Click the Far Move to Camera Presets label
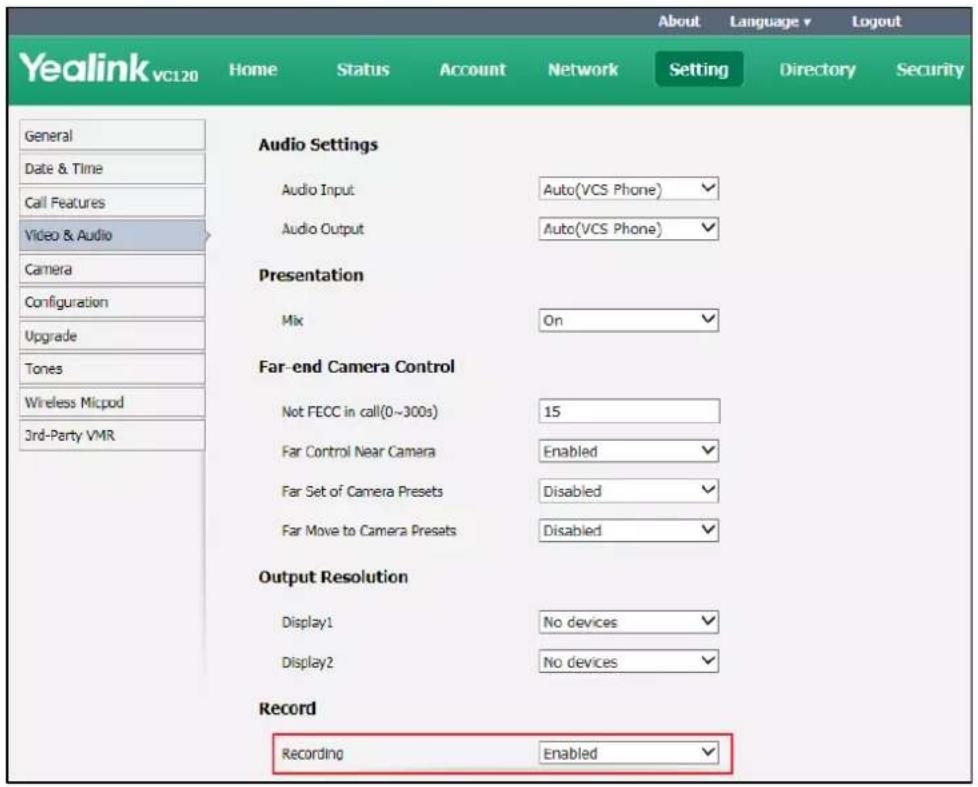The width and height of the screenshot is (978, 787). 369,531
